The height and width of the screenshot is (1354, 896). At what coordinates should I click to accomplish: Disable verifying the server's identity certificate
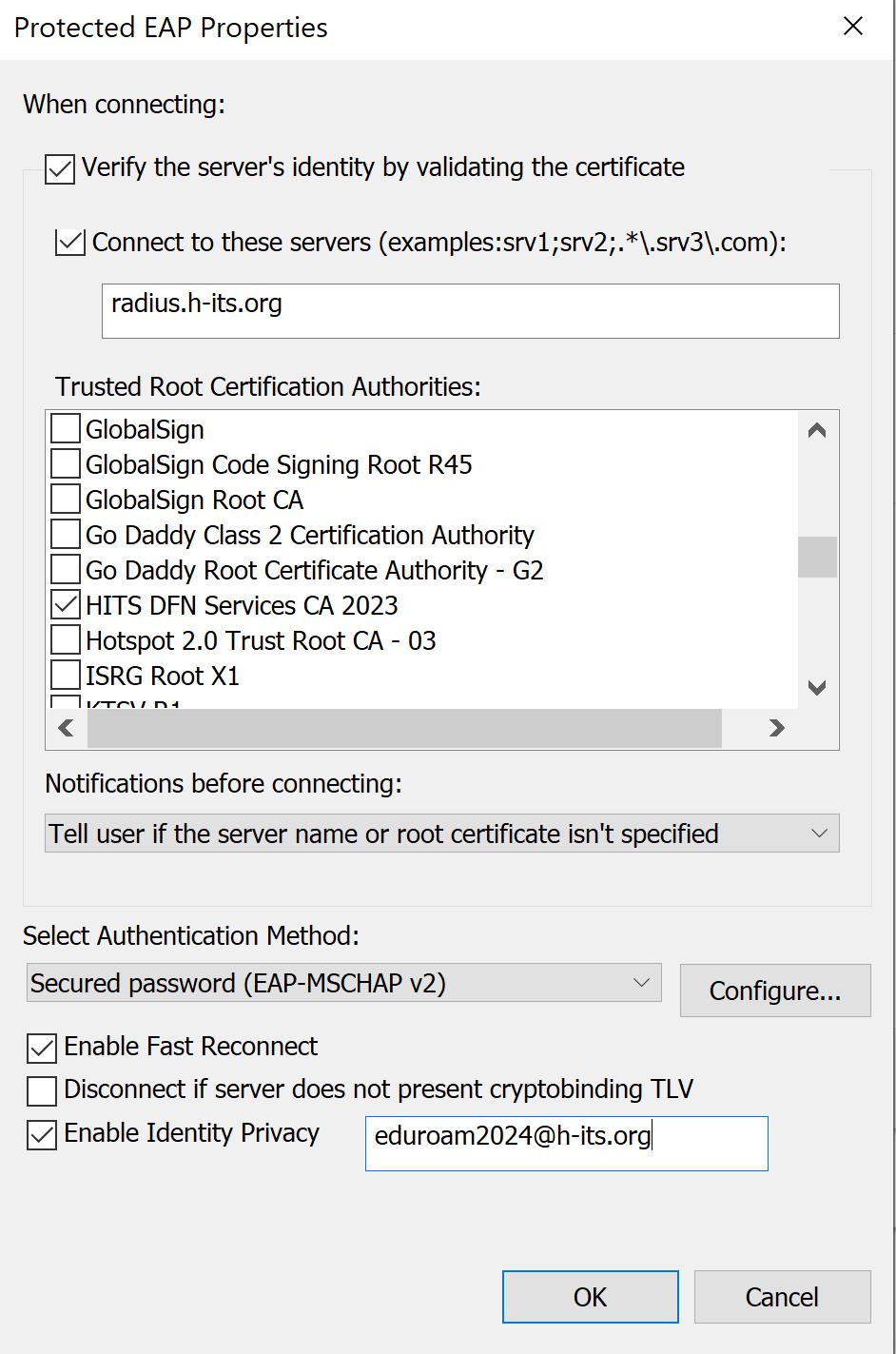click(59, 167)
